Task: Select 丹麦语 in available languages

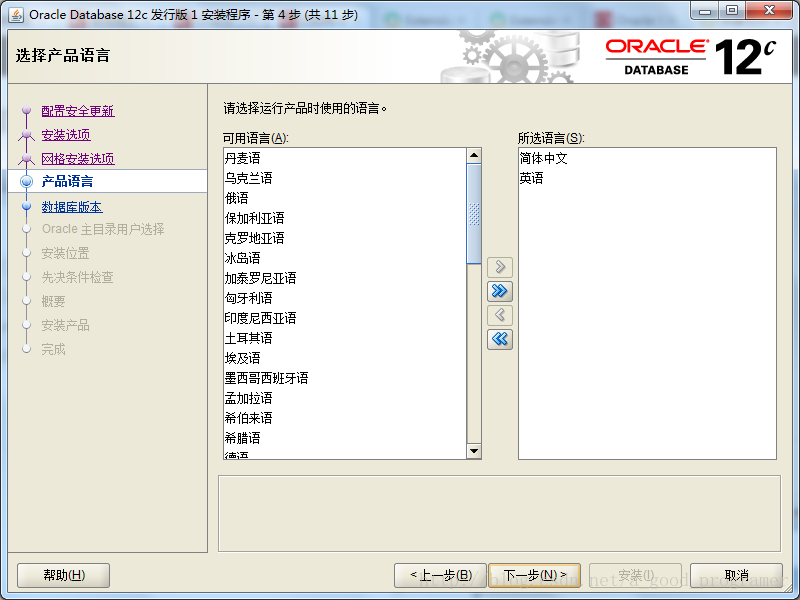Action: (x=345, y=158)
